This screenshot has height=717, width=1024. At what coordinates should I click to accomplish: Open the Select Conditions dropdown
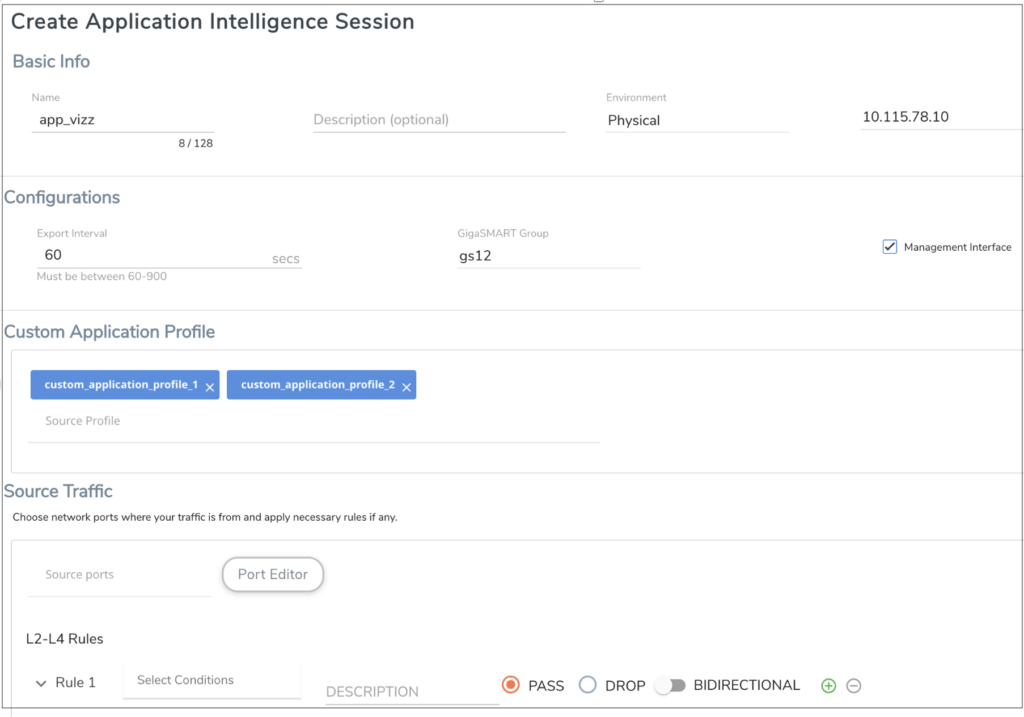coord(212,680)
